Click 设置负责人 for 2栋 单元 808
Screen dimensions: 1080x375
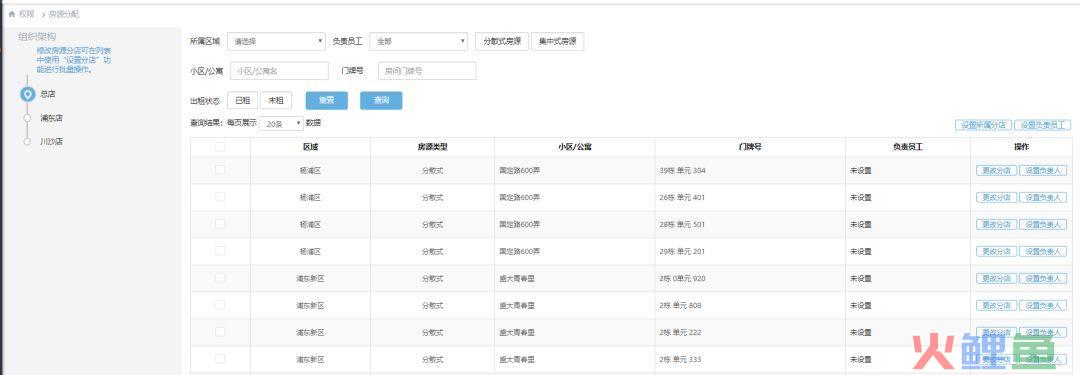pyautogui.click(x=1043, y=305)
